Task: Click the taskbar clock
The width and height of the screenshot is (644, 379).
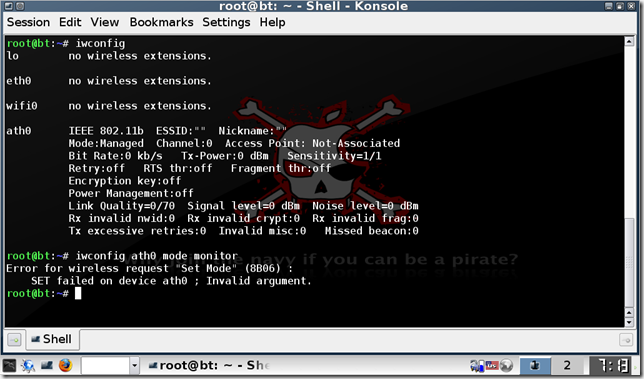Action: tap(610, 365)
